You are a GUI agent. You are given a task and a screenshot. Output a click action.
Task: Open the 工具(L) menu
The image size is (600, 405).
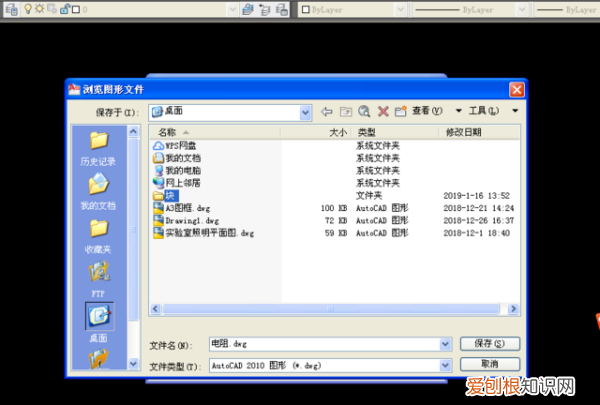tap(484, 111)
